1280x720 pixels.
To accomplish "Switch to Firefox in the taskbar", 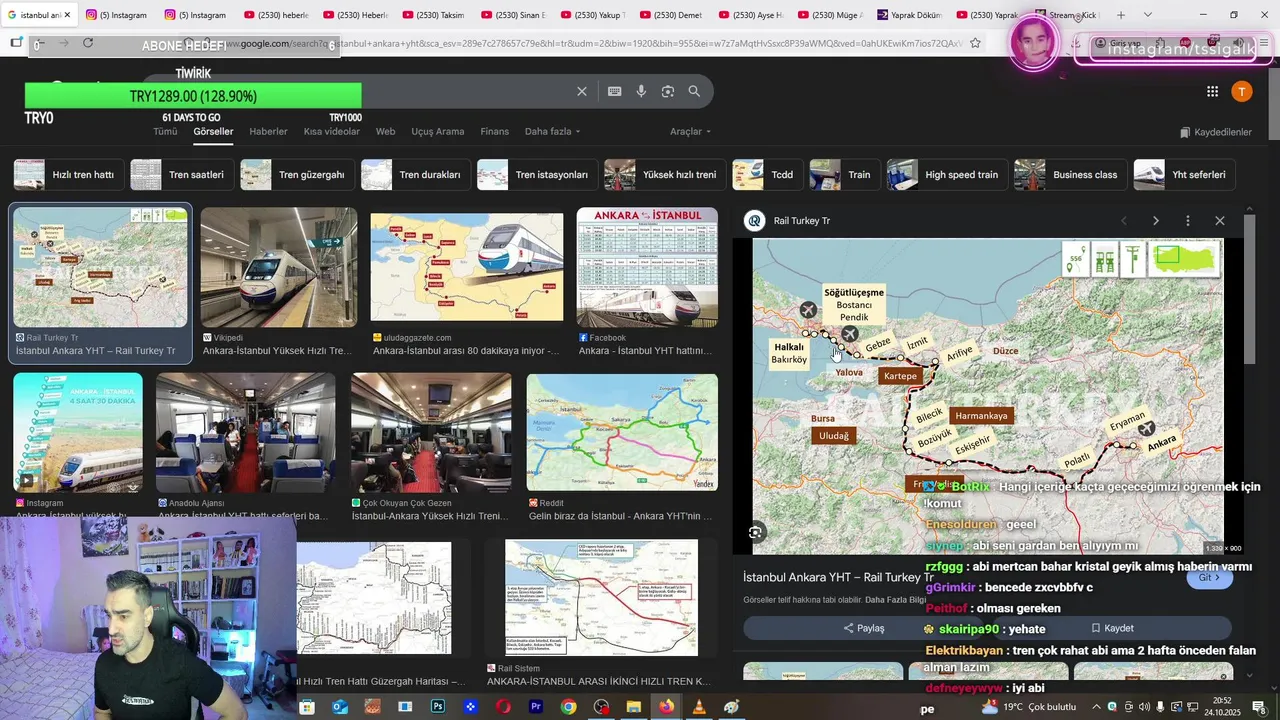I will tap(666, 707).
